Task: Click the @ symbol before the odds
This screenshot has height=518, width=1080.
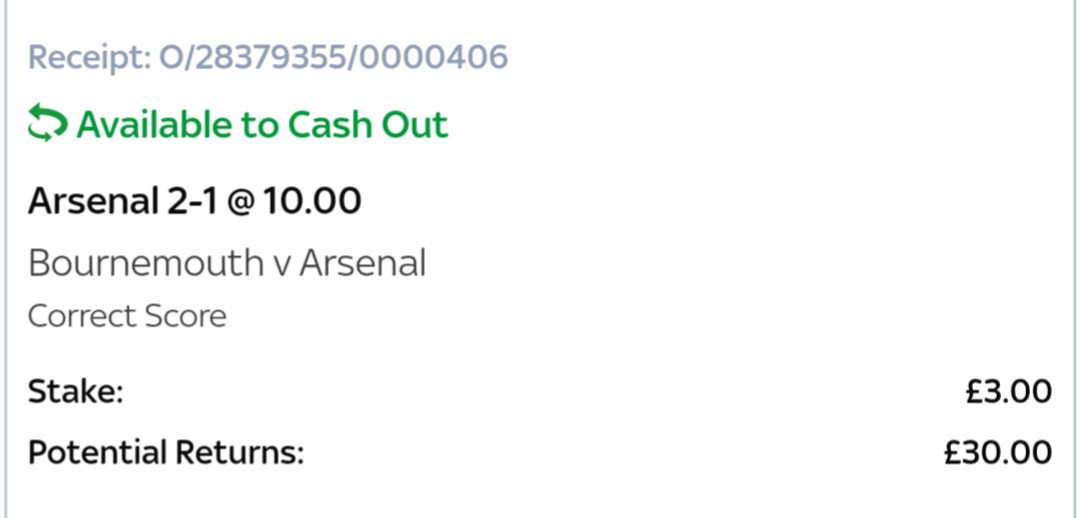Action: [x=240, y=203]
